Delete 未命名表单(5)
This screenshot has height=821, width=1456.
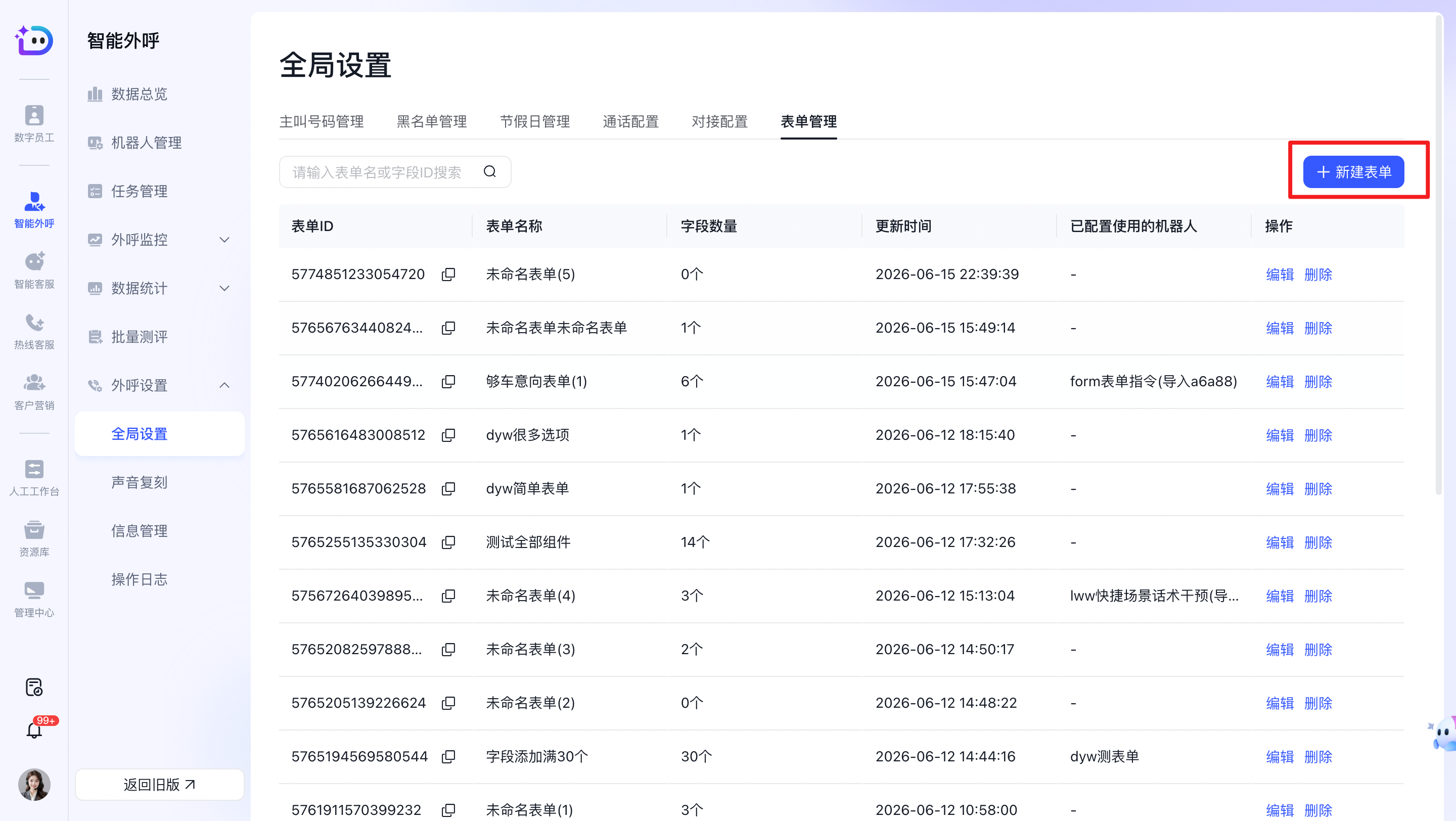(1318, 275)
